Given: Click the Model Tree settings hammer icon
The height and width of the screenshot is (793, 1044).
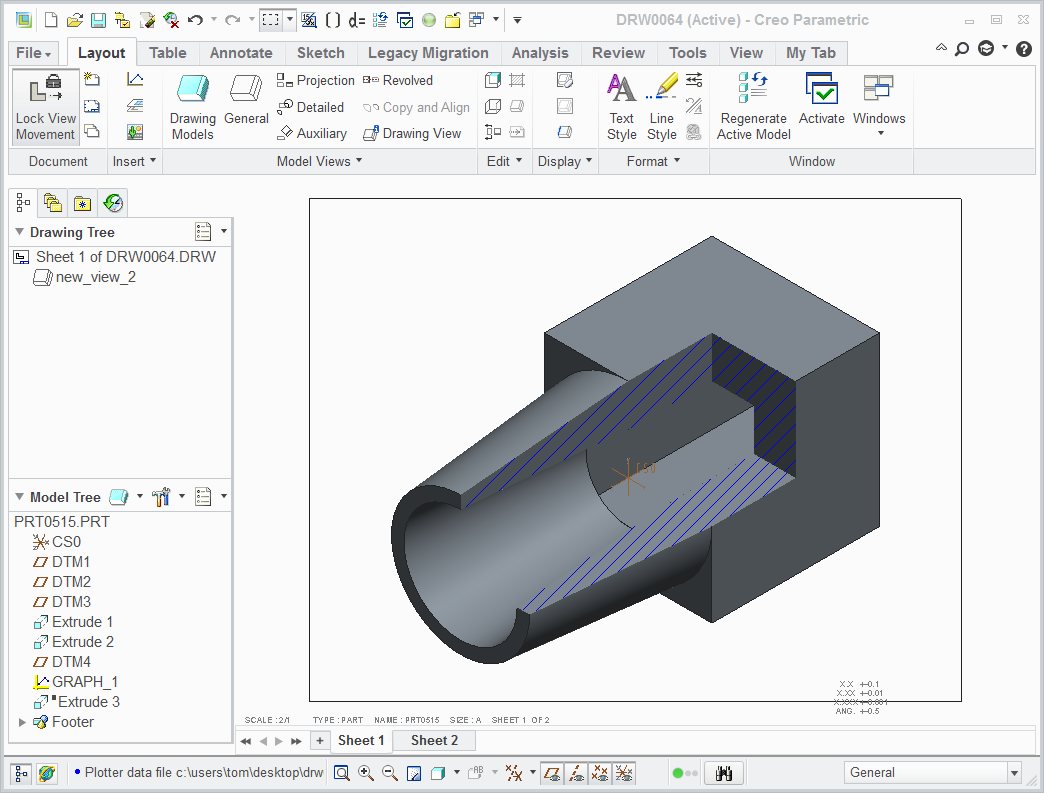Looking at the screenshot, I should (161, 497).
